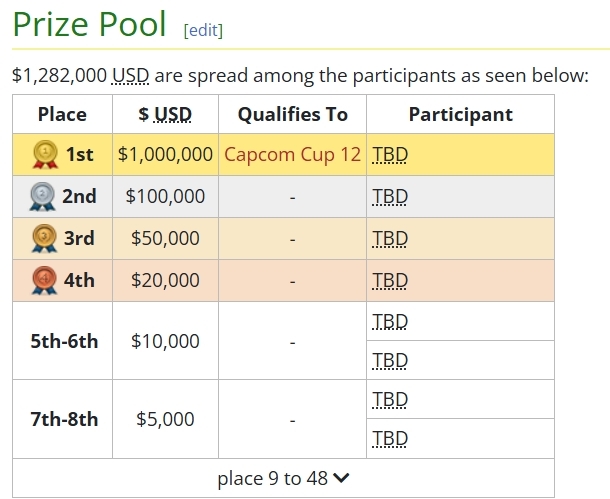610x499 pixels.
Task: Click the USD abbreviation in the summary sentence
Action: (x=131, y=75)
